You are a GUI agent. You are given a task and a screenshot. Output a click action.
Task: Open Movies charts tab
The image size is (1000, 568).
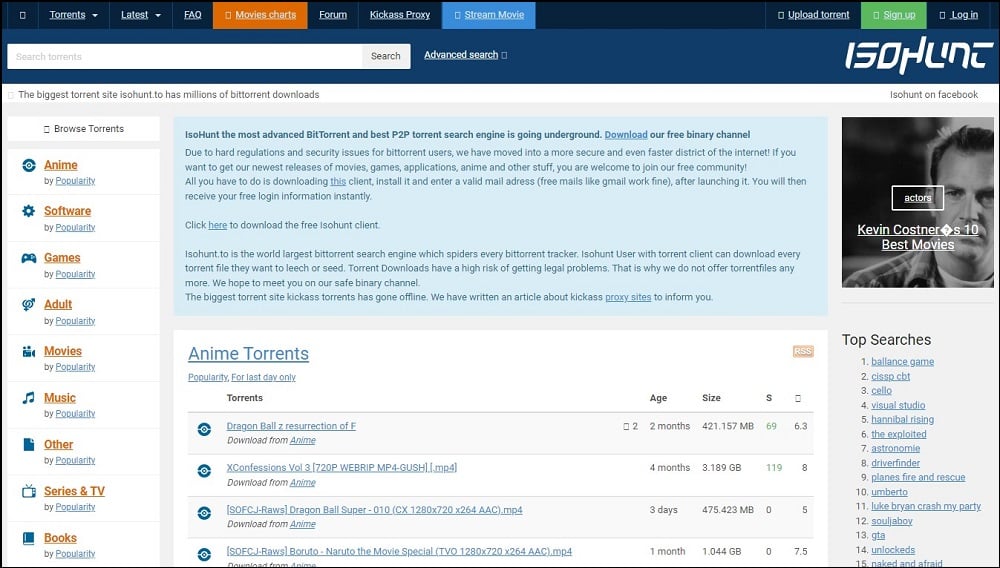pyautogui.click(x=260, y=15)
